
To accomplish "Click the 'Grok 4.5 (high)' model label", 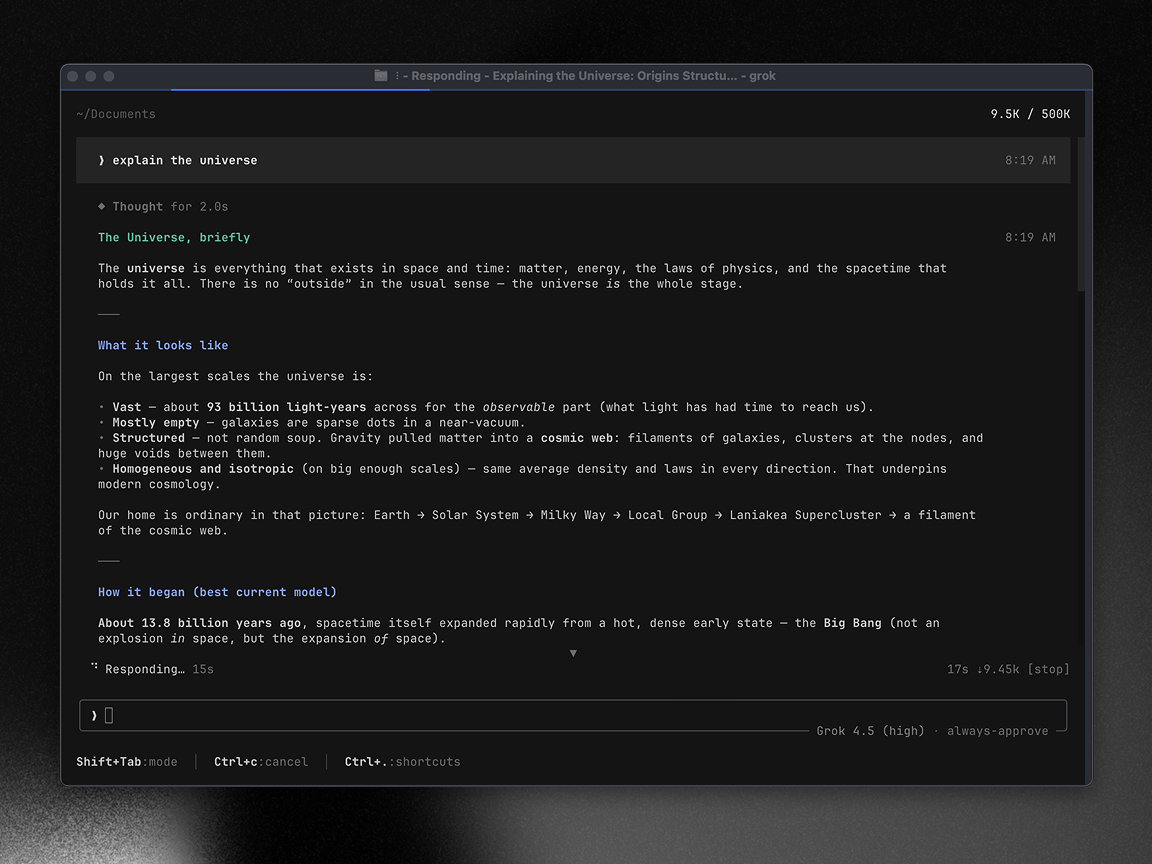I will [x=871, y=731].
